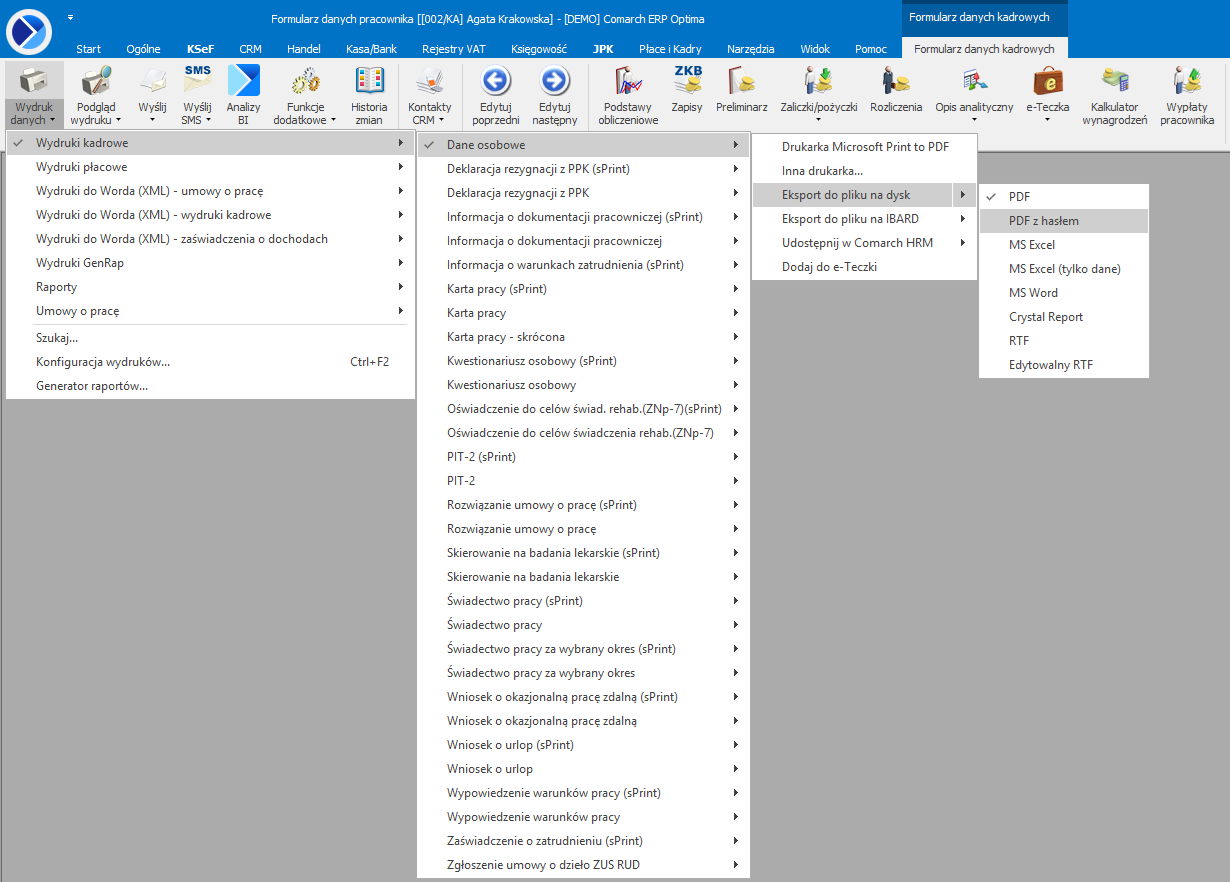Screen dimensions: 1230x882
Task: Click the Analizy BI icon
Action: click(243, 82)
